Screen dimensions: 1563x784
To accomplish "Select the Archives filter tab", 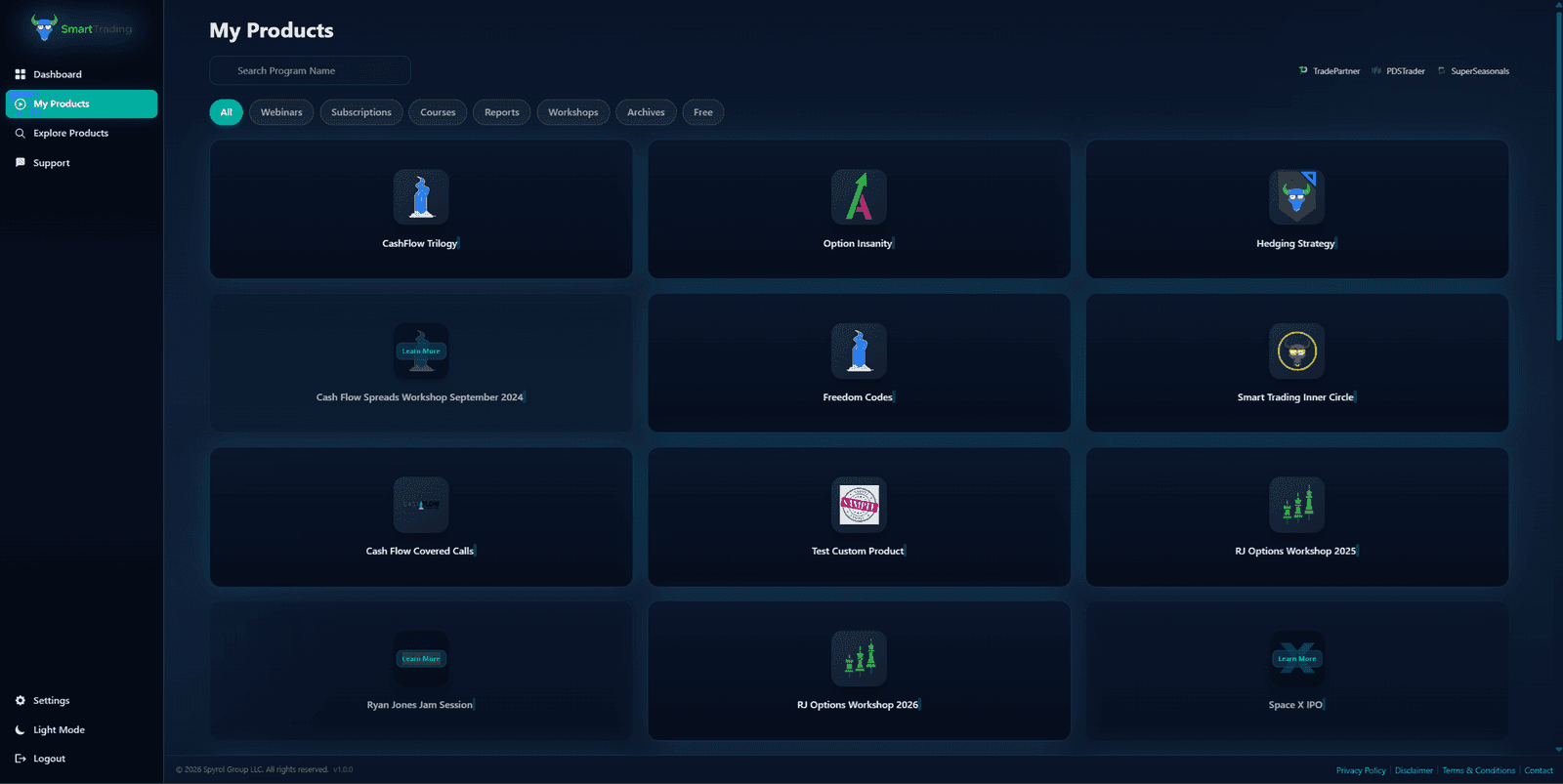I will coord(646,112).
